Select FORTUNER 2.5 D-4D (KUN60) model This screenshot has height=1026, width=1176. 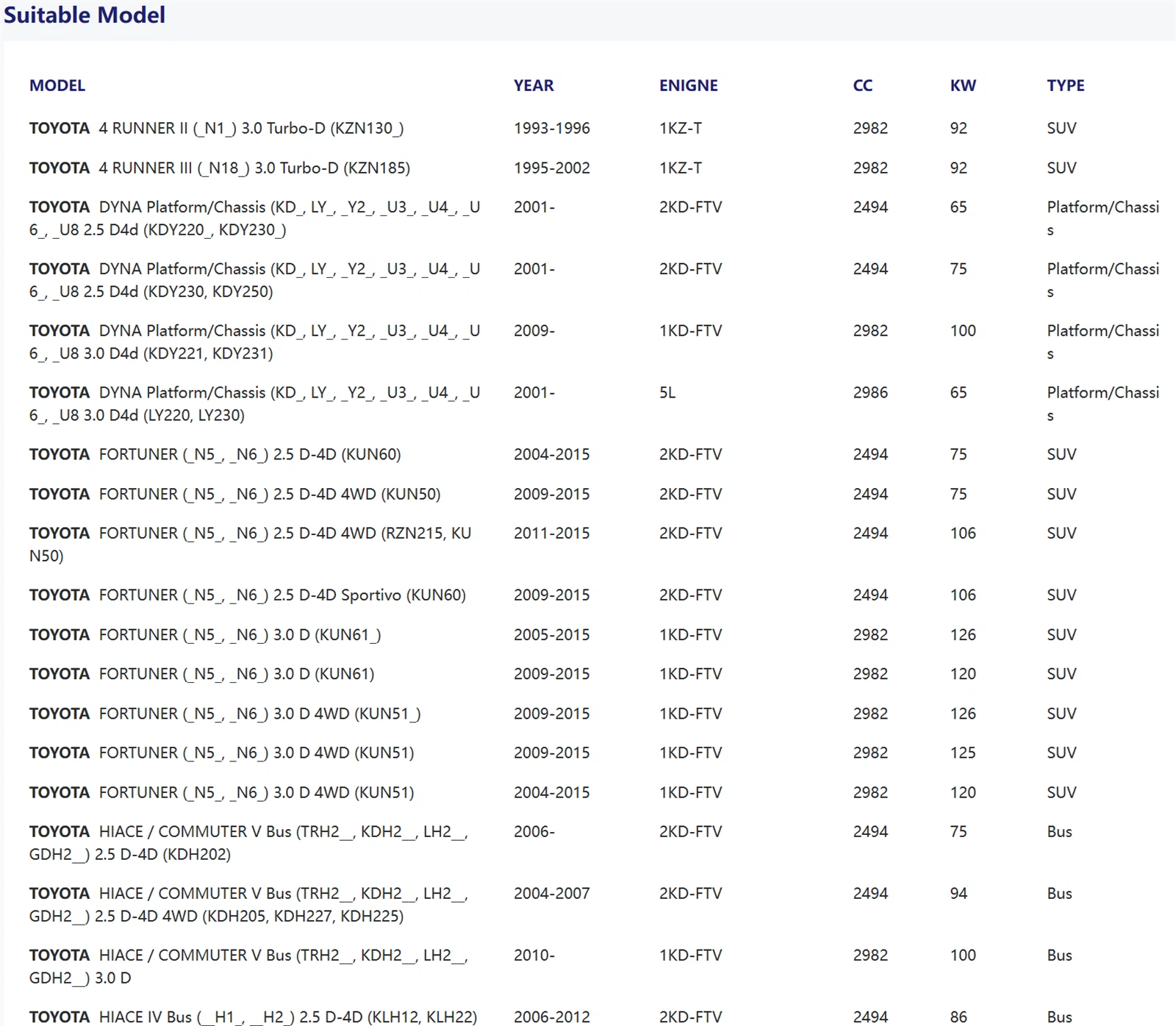(215, 454)
